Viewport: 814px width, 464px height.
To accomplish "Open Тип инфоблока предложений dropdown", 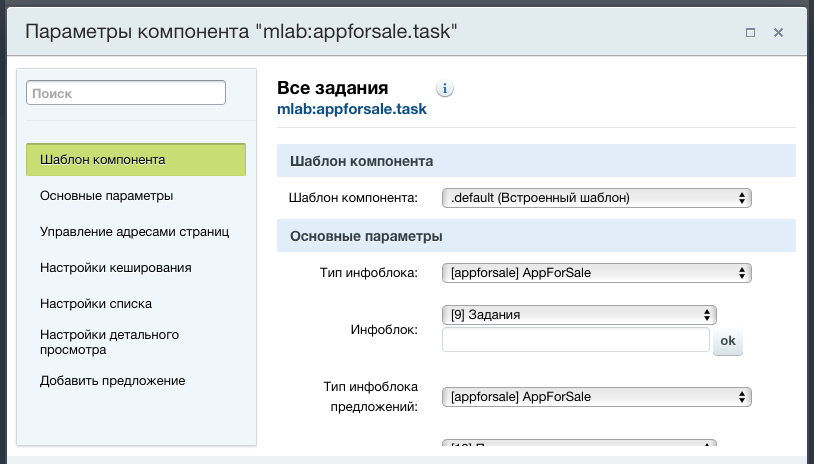I will (596, 397).
